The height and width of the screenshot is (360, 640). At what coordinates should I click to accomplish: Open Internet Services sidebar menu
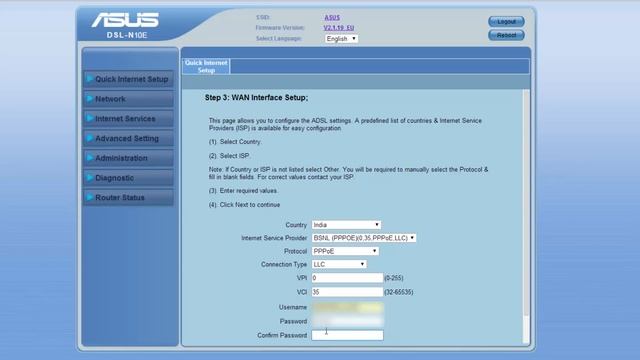[129, 119]
